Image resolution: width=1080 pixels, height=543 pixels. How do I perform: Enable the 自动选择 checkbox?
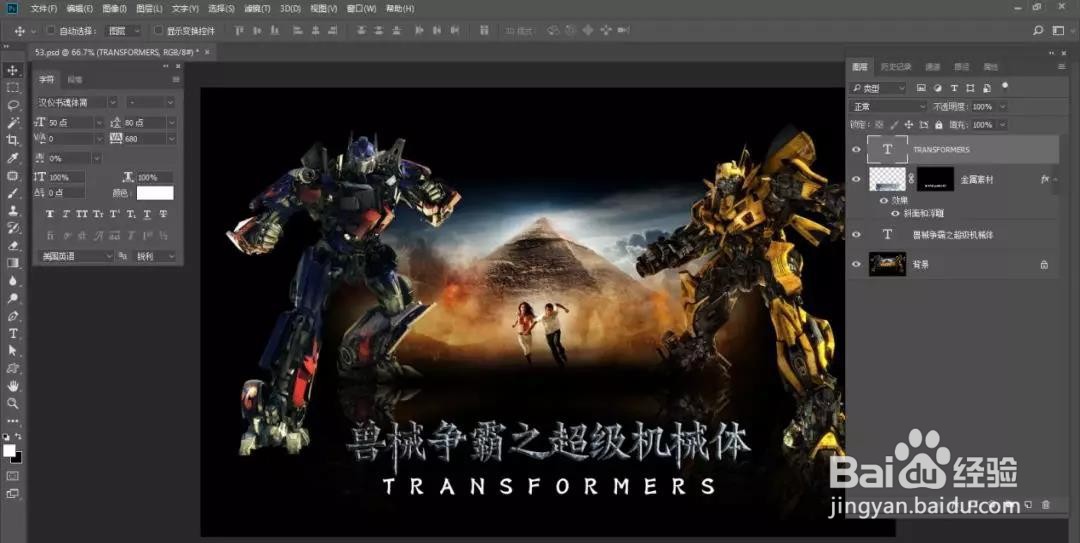[50, 30]
